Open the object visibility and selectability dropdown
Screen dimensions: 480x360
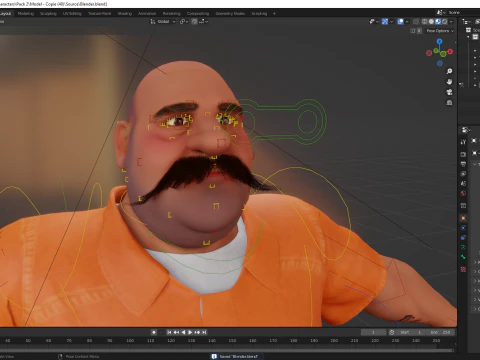[374, 22]
